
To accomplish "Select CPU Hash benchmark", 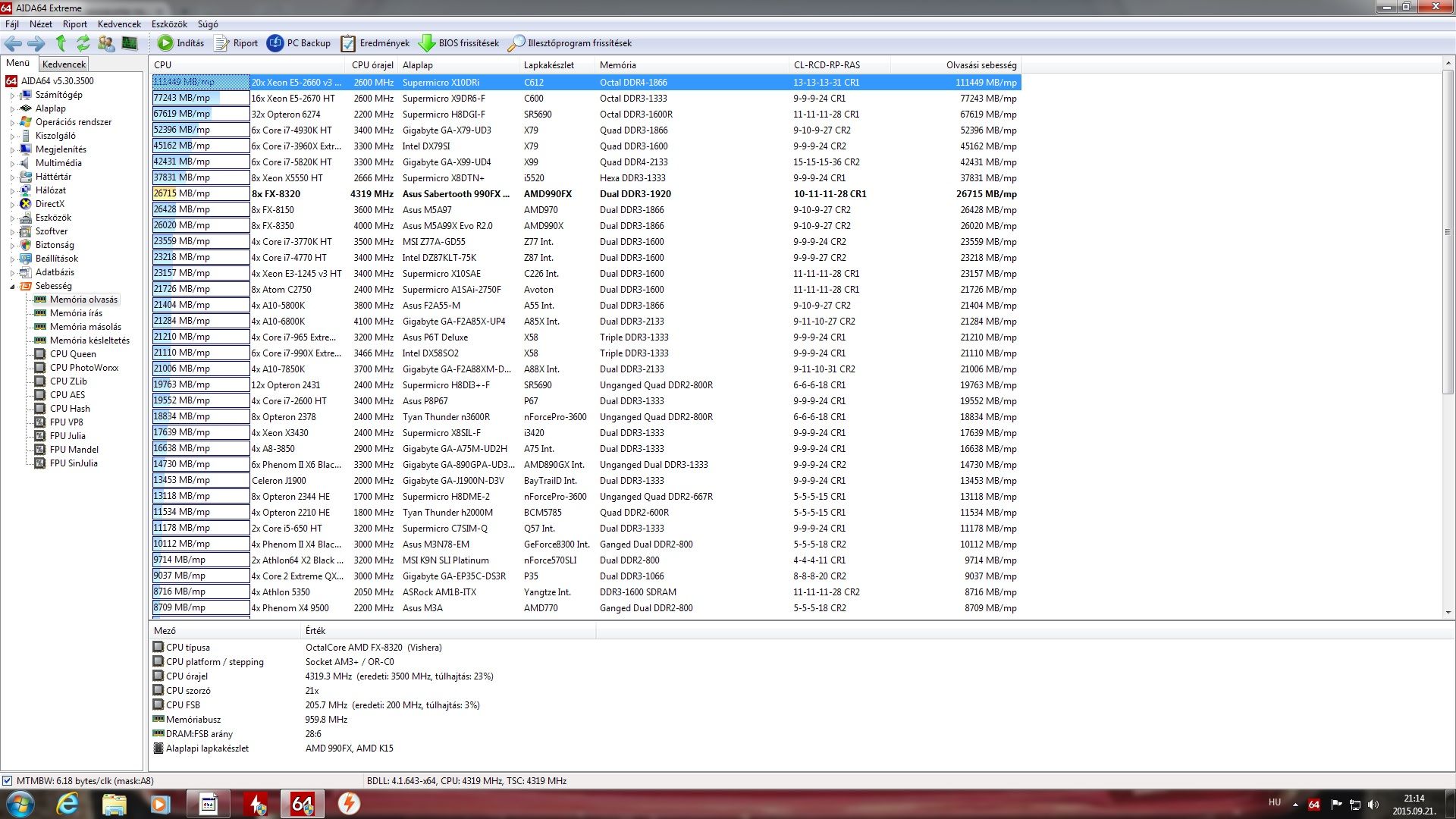I will [x=70, y=409].
